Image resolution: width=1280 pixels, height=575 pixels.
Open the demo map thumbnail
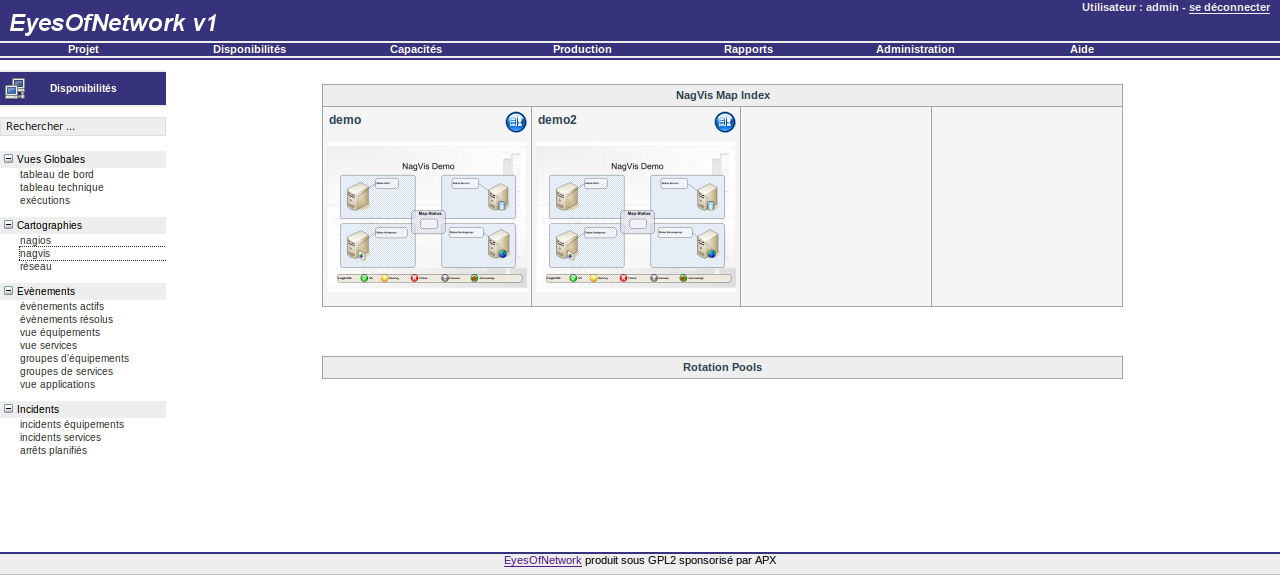pos(427,217)
